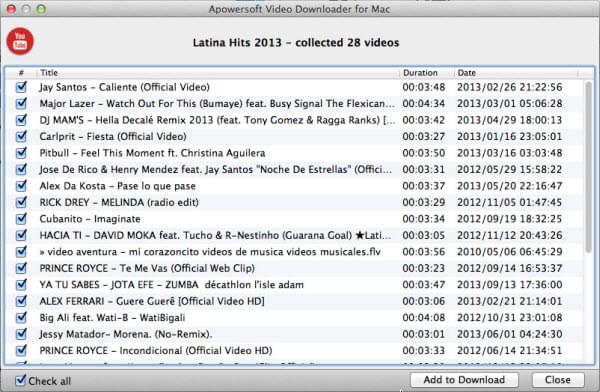Toggle checkbox for Jessy Matador - Morena

pos(21,334)
